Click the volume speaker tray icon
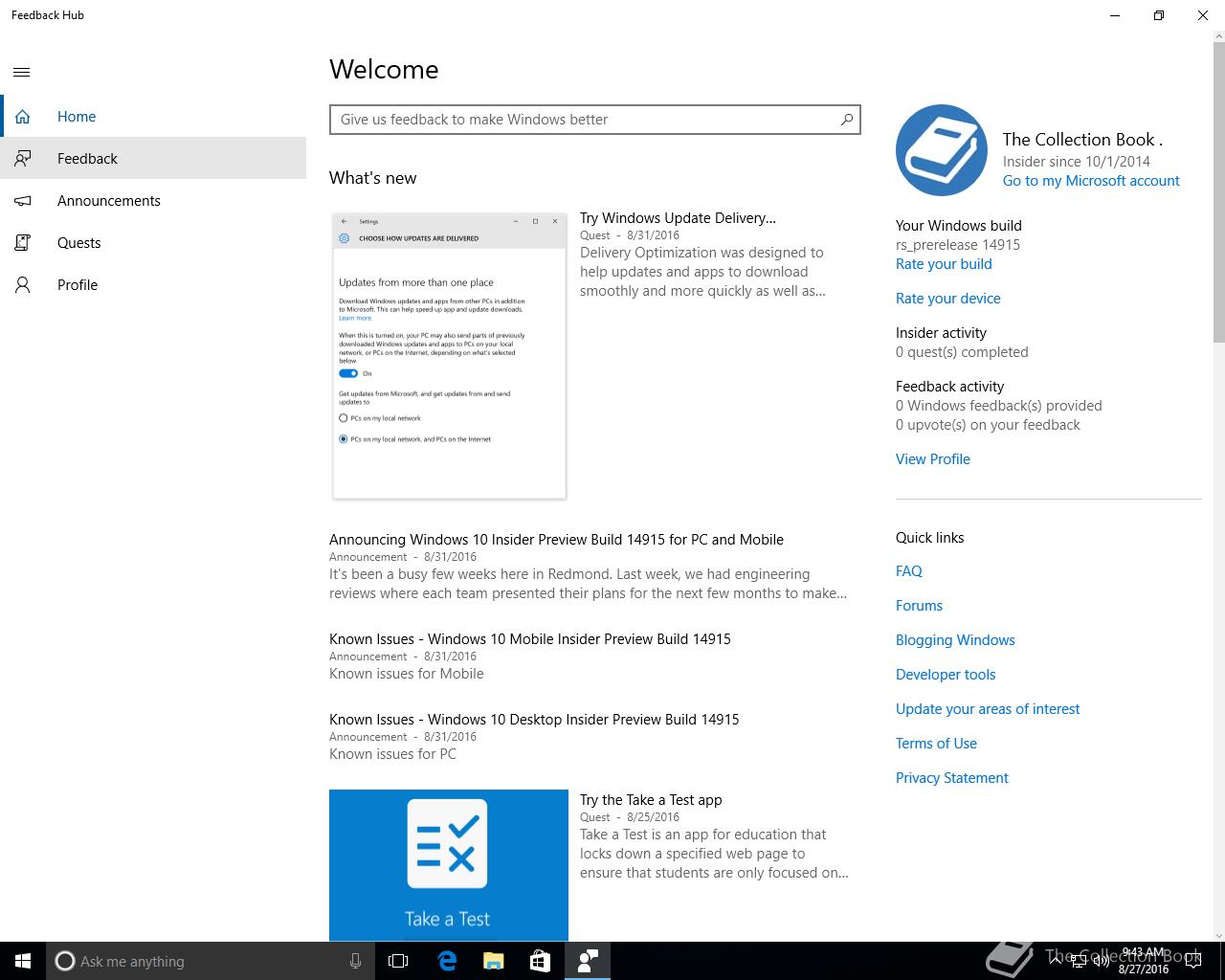This screenshot has width=1225, height=980. point(1101,961)
